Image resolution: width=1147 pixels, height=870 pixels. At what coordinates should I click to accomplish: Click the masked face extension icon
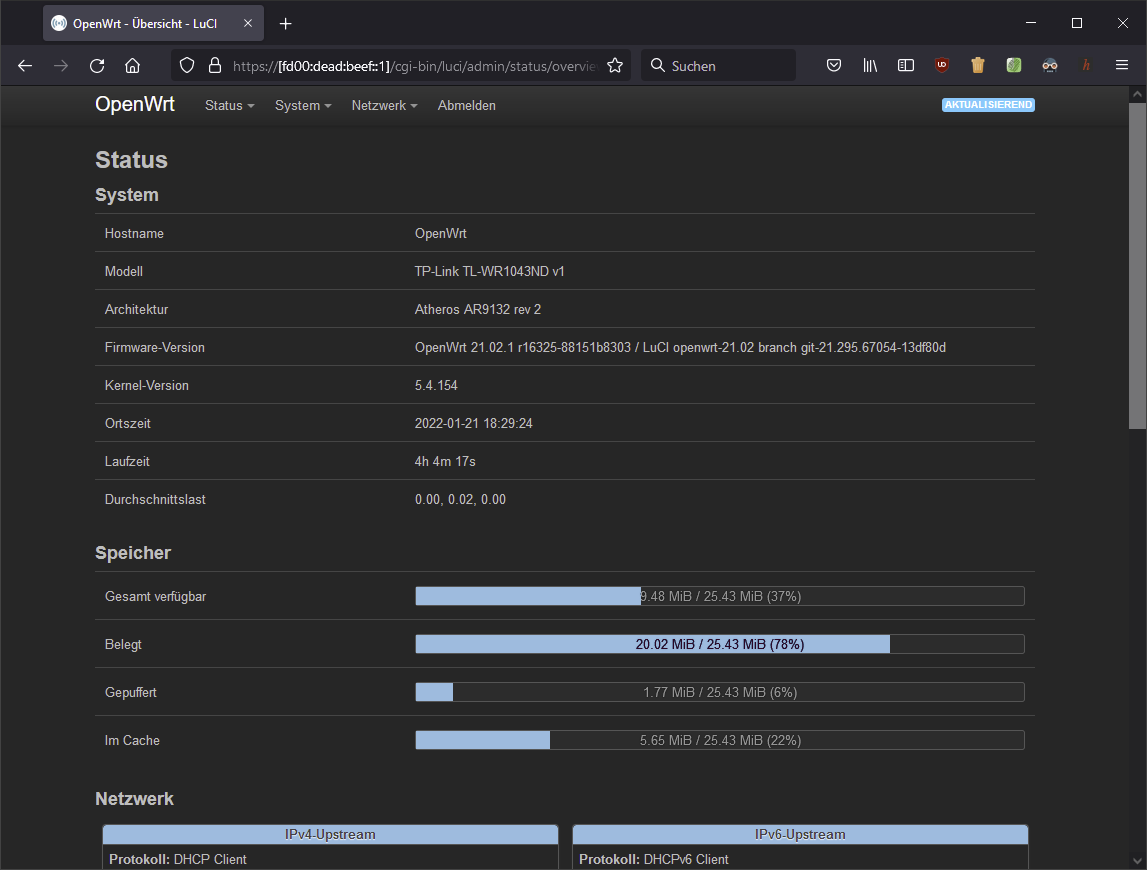1050,66
